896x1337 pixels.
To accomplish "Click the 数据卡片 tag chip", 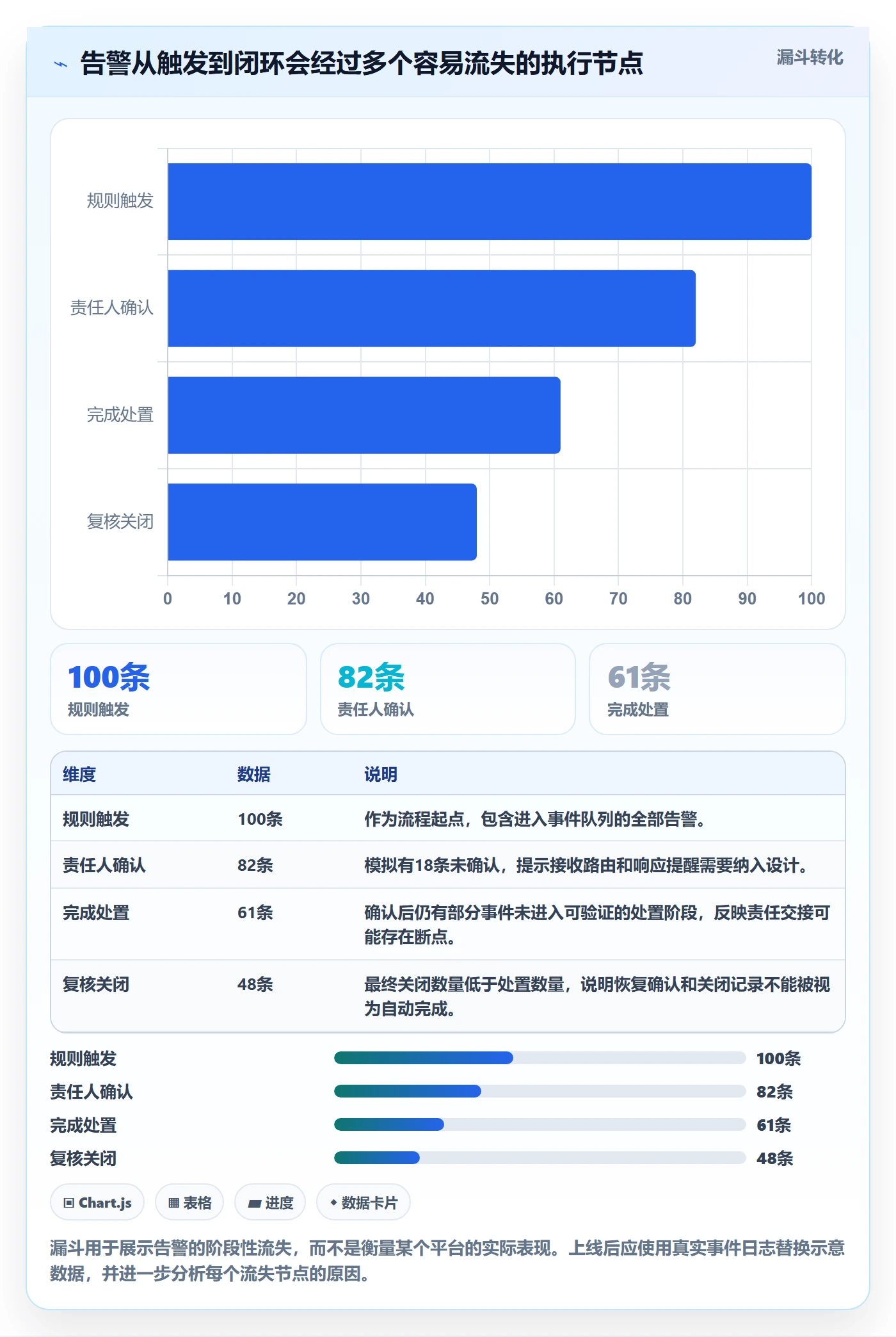I will click(x=364, y=1203).
